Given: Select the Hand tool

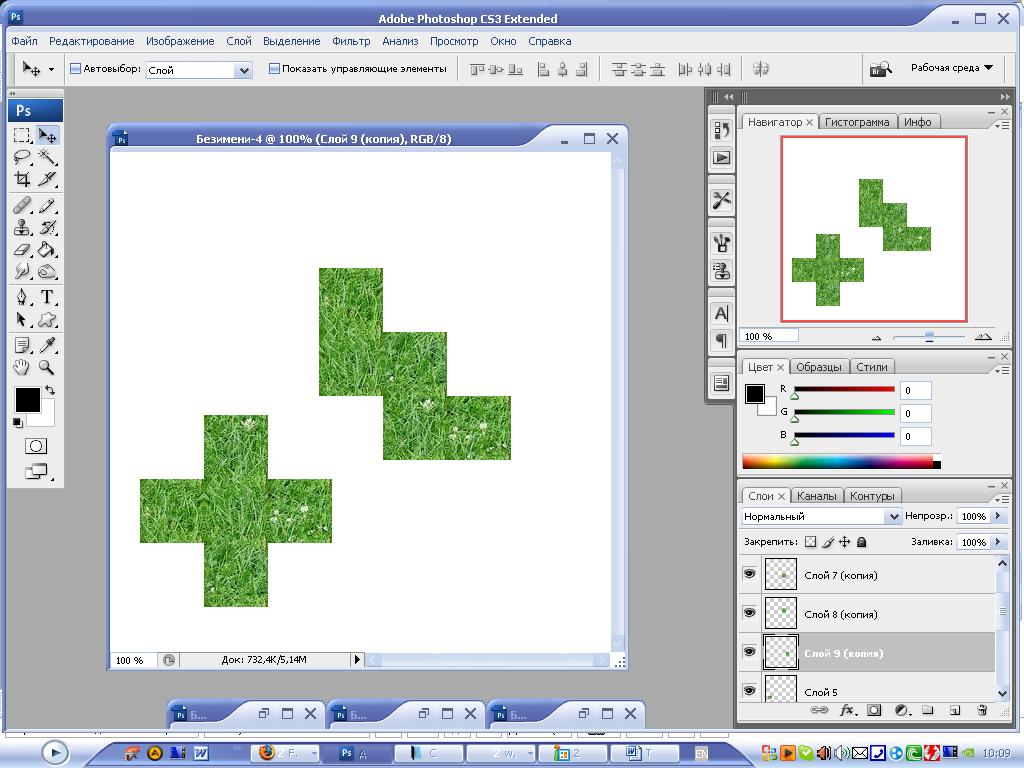Looking at the screenshot, I should [x=22, y=367].
